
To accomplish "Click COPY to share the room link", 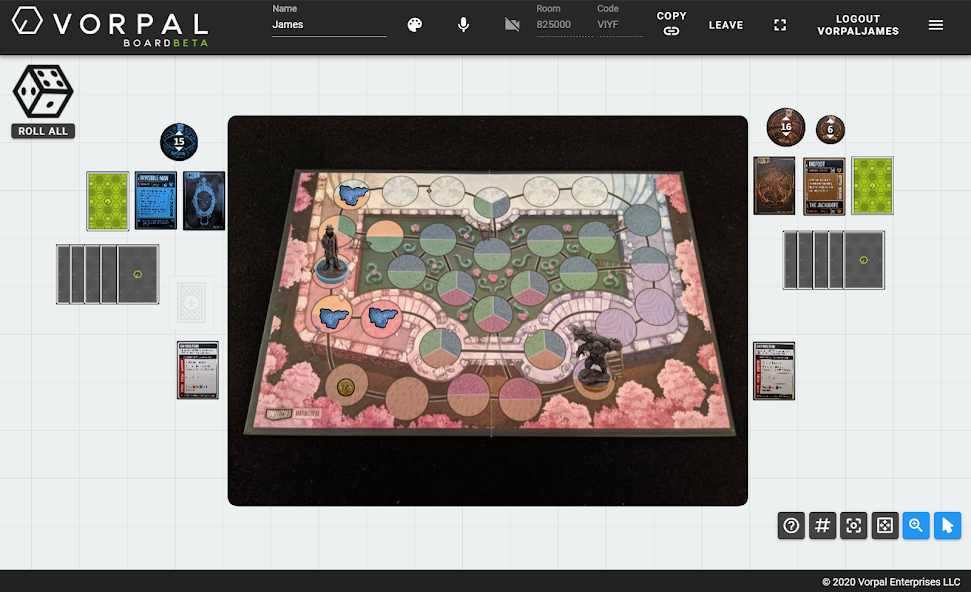I will [x=671, y=23].
